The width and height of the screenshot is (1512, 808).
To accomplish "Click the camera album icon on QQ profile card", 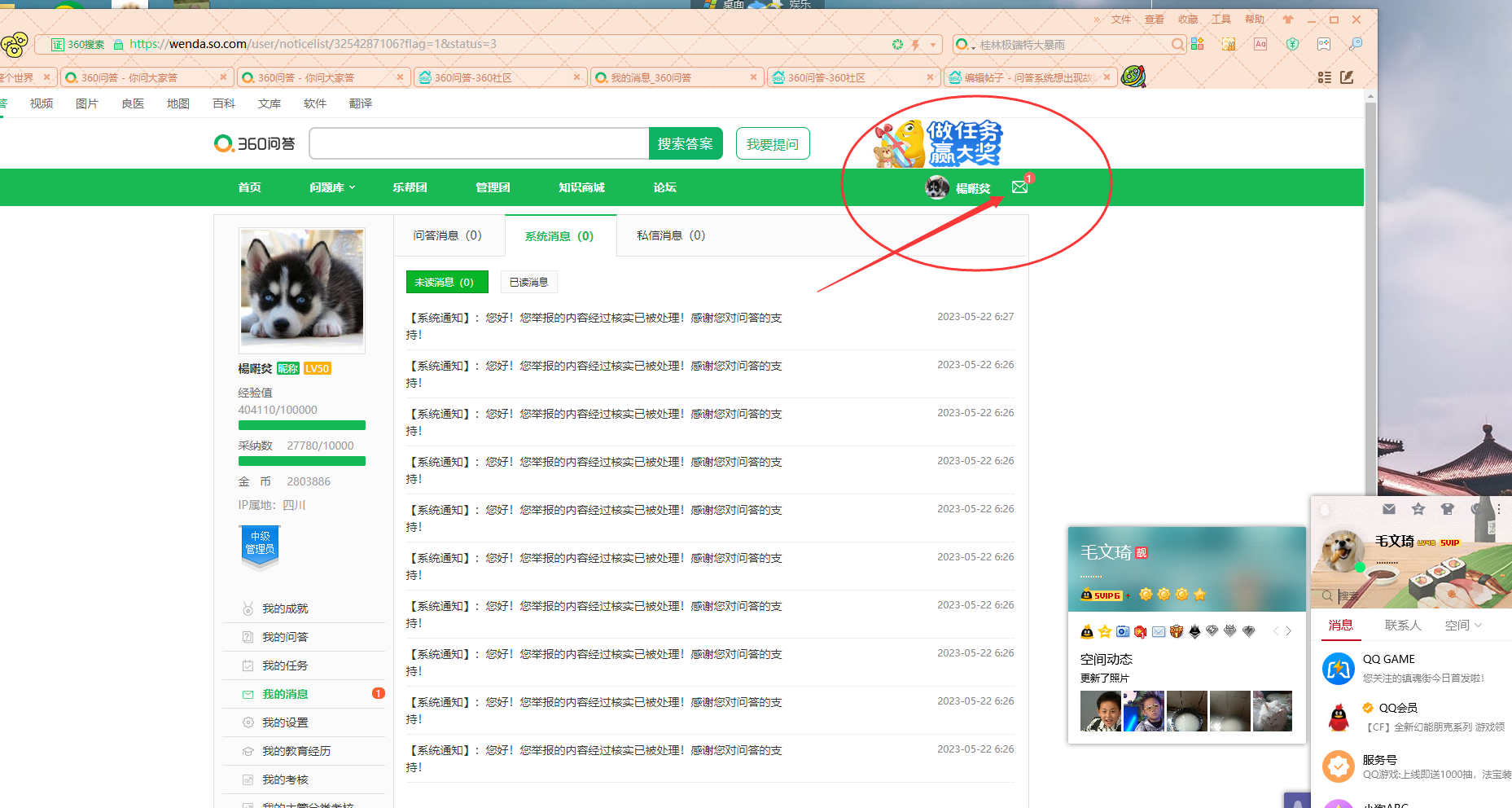I will [x=1123, y=631].
